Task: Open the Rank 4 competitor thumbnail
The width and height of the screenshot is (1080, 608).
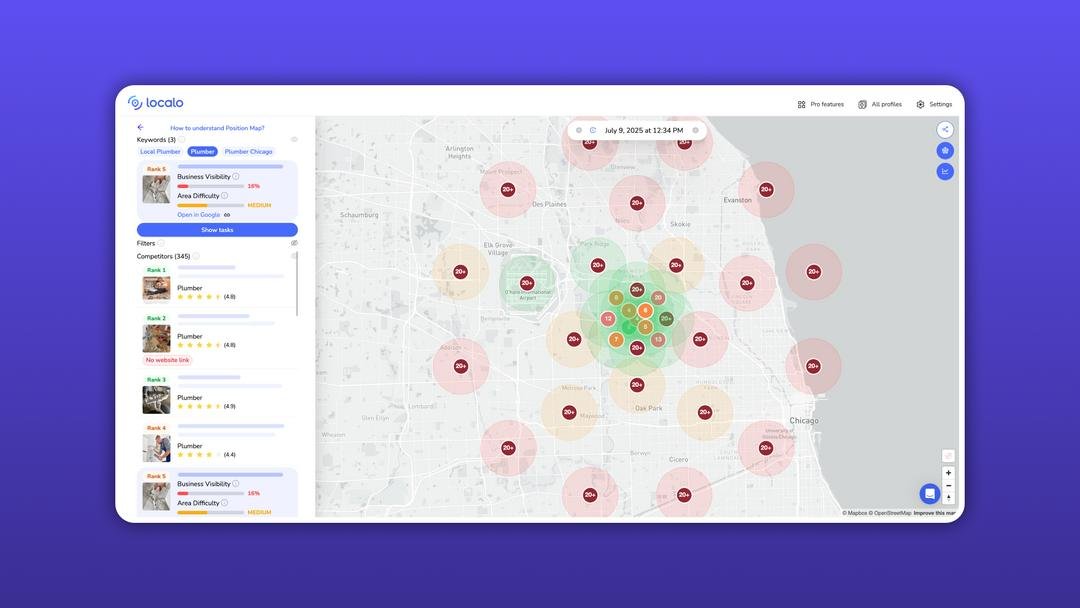Action: [156, 448]
